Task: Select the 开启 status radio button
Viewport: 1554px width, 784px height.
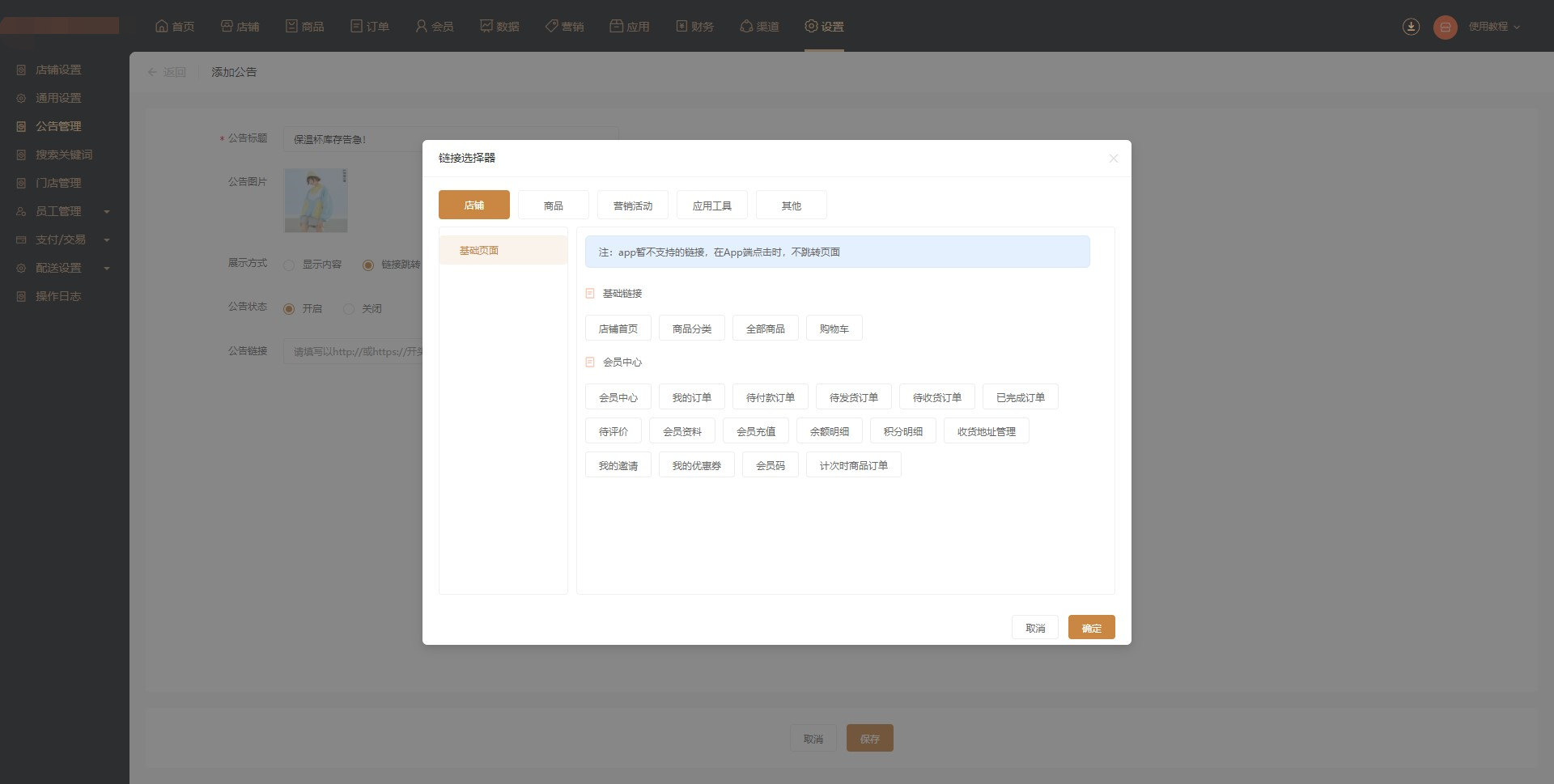Action: click(x=289, y=309)
